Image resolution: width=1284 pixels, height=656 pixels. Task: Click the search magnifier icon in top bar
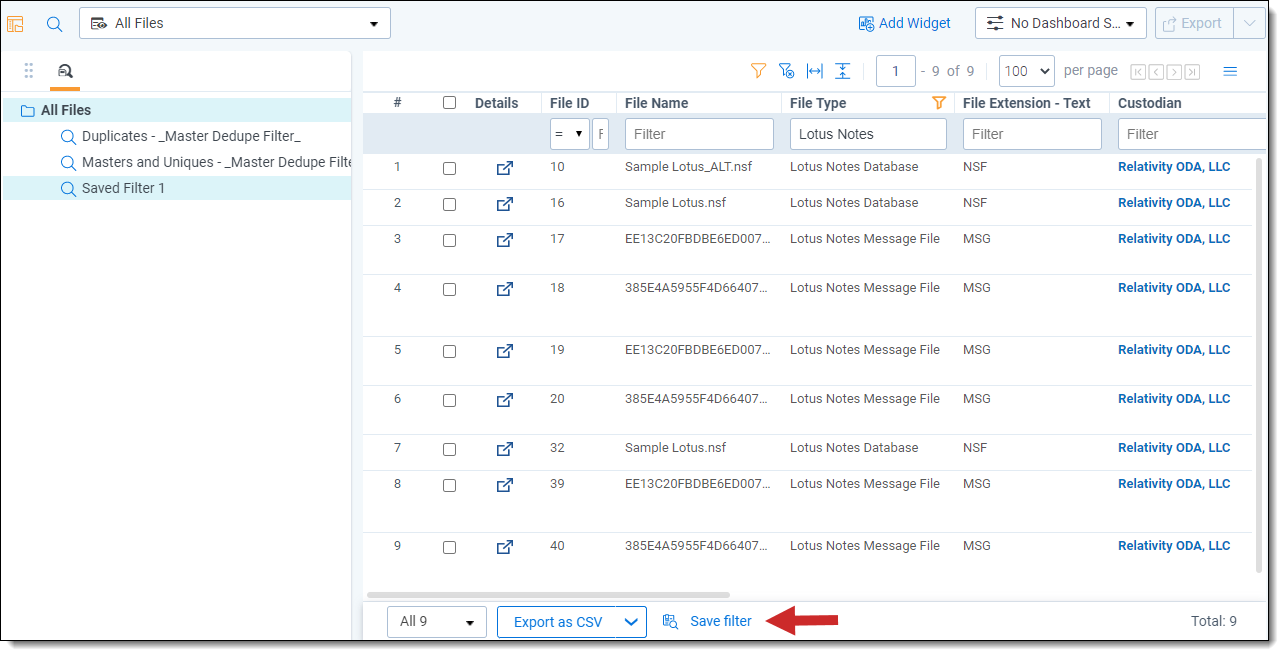[55, 23]
